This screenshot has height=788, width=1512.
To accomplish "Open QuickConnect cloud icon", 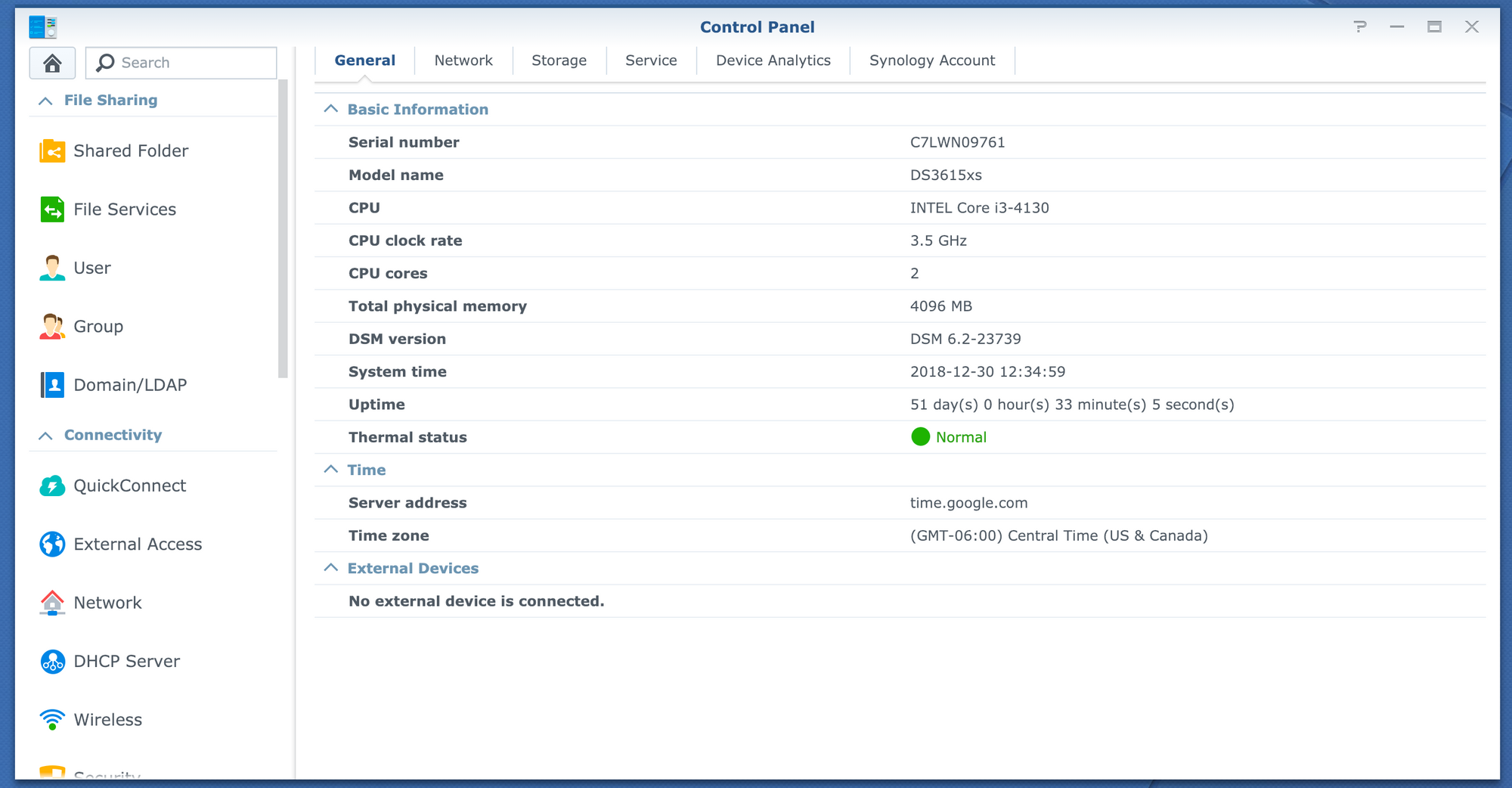I will pyautogui.click(x=52, y=486).
